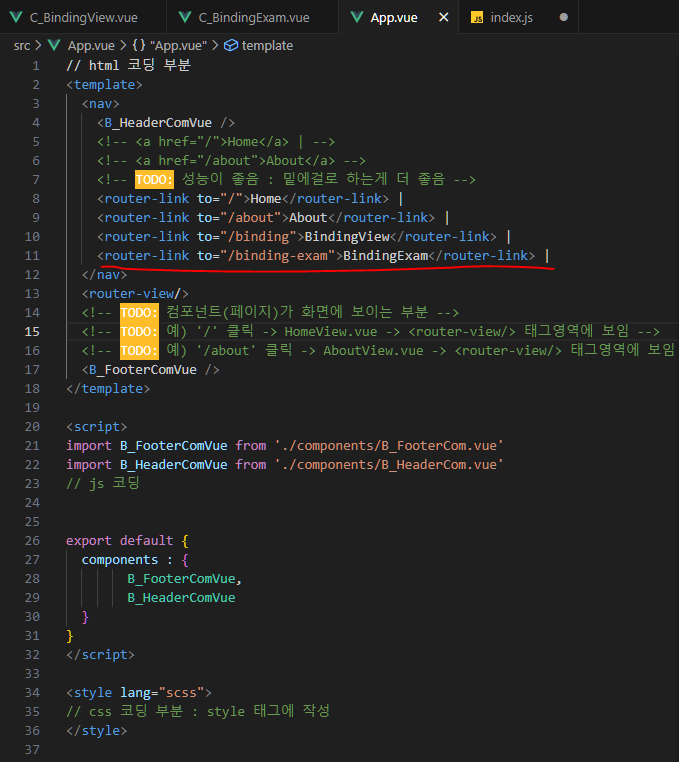679x762 pixels.
Task: Click line number 15 in gutter
Action: [x=32, y=331]
